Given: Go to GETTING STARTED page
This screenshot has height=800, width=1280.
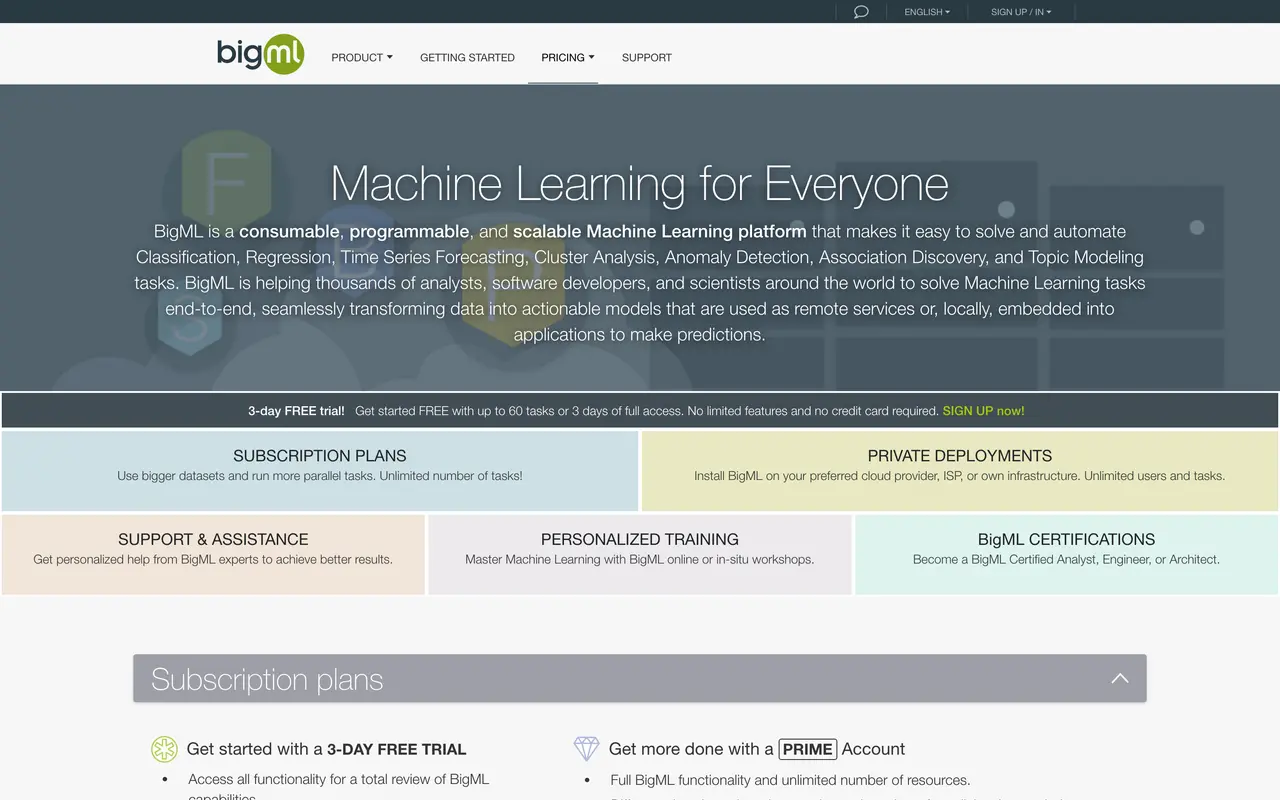Looking at the screenshot, I should click(467, 58).
